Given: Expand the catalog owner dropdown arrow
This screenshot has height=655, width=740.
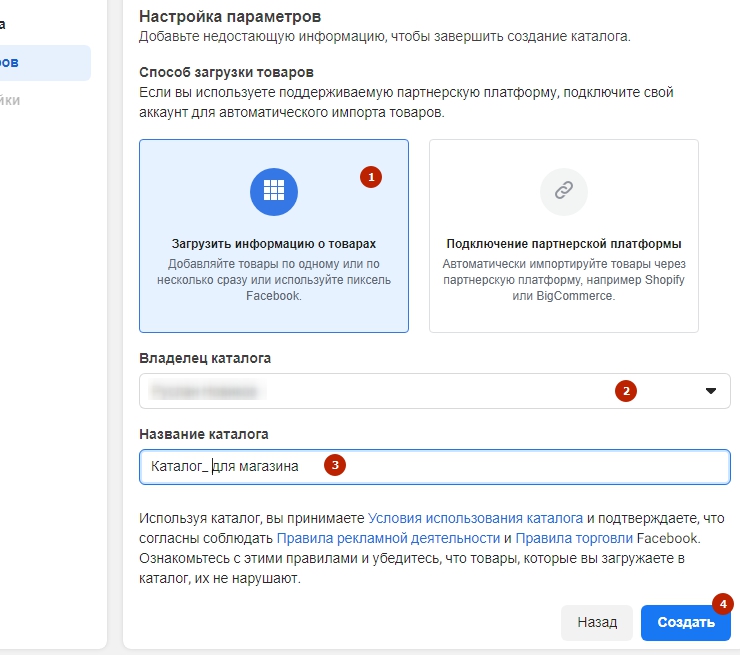Looking at the screenshot, I should (x=711, y=391).
